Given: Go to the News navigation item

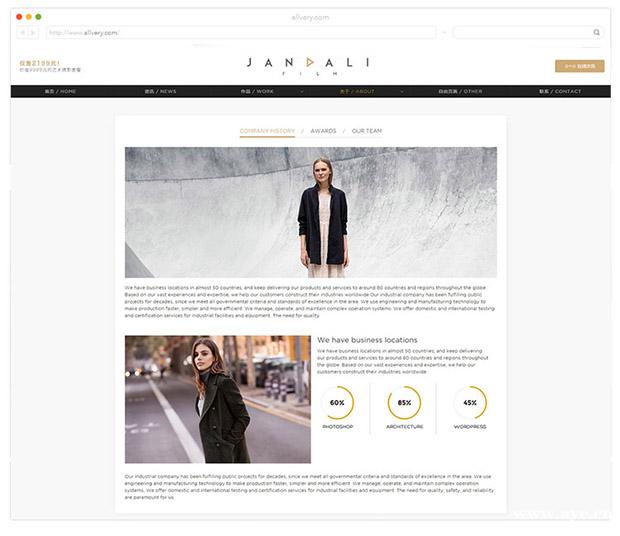Looking at the screenshot, I should (x=160, y=91).
